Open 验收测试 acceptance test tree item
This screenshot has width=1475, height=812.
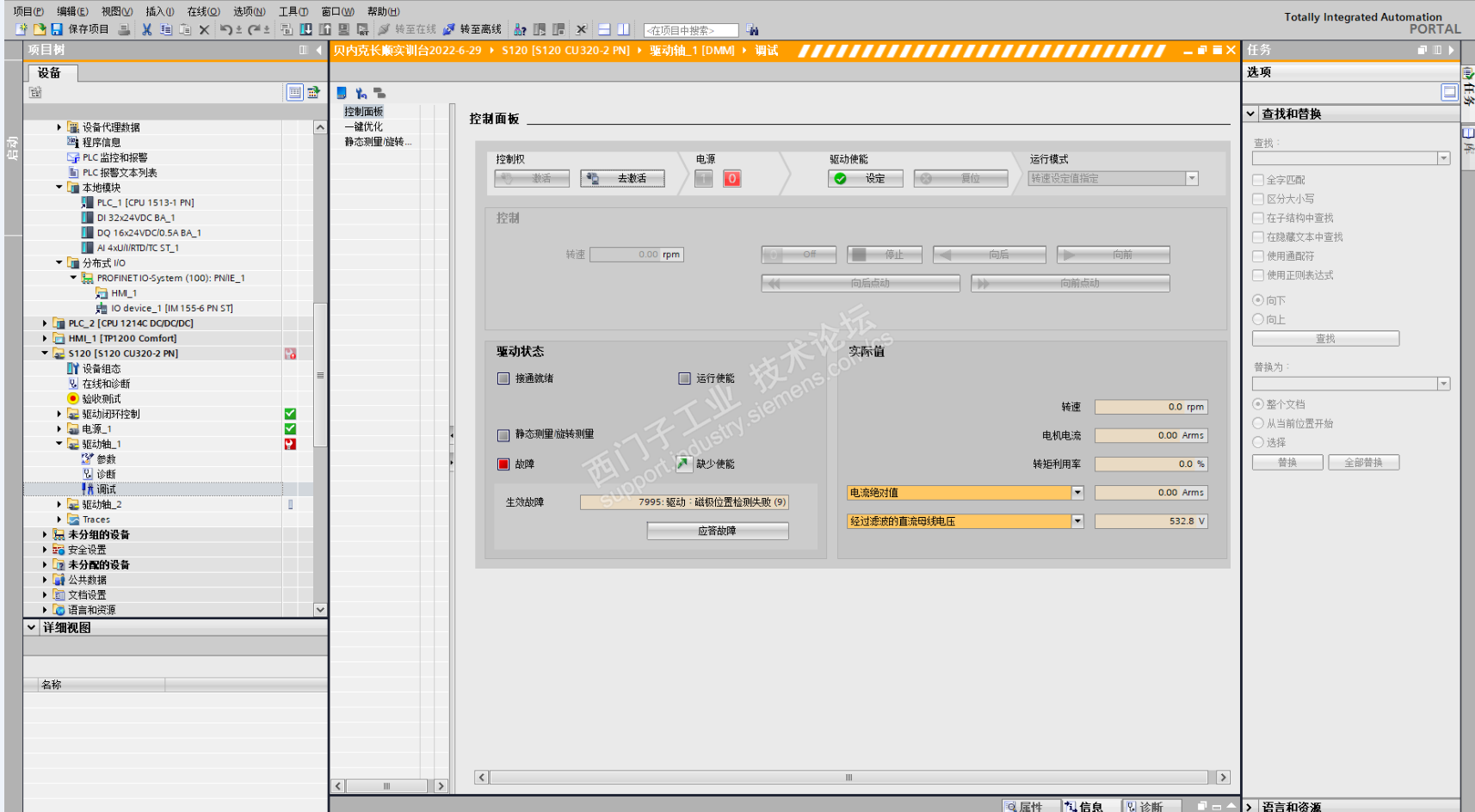(x=102, y=398)
